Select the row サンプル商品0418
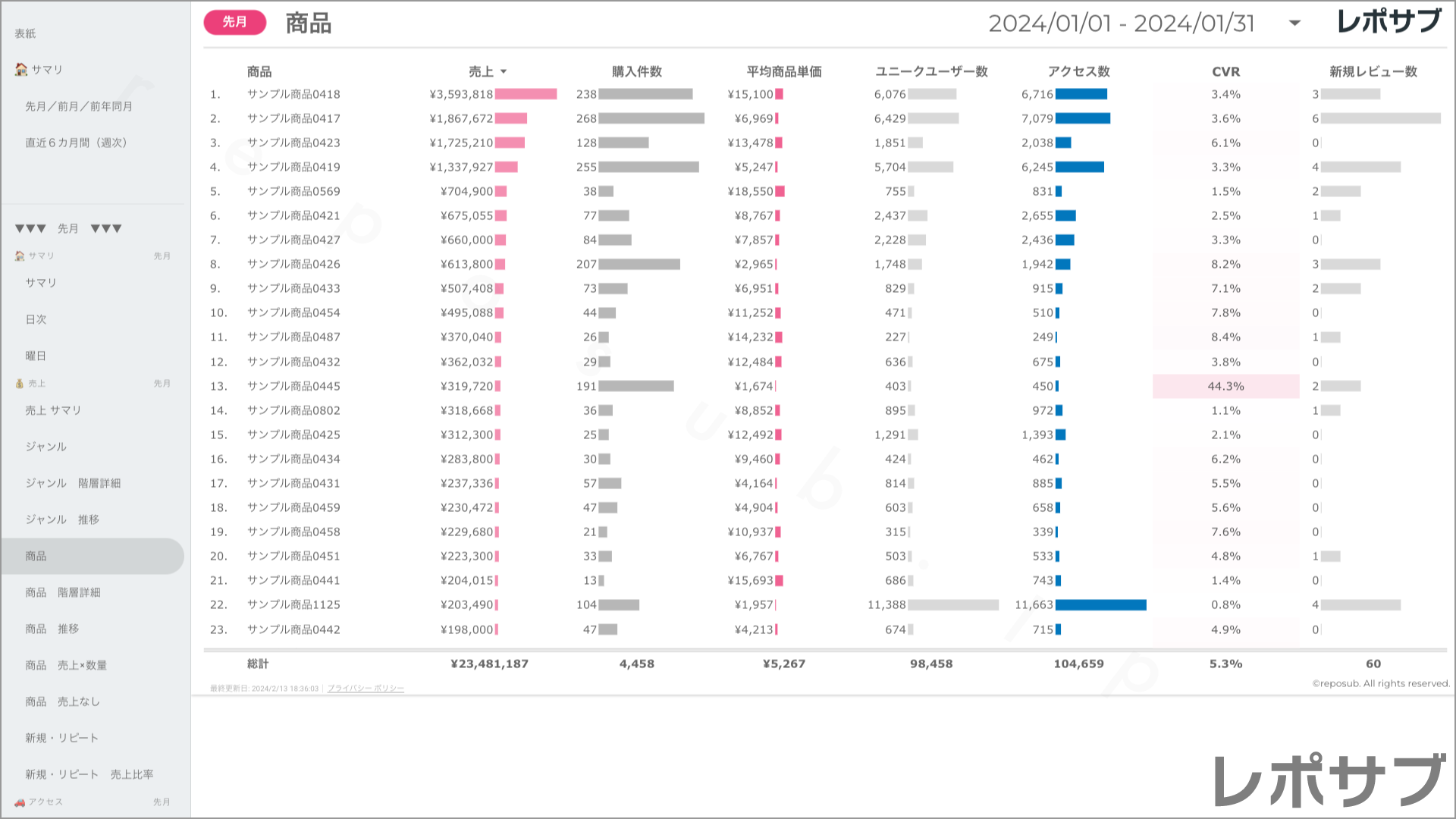The image size is (1456, 819). click(x=825, y=94)
